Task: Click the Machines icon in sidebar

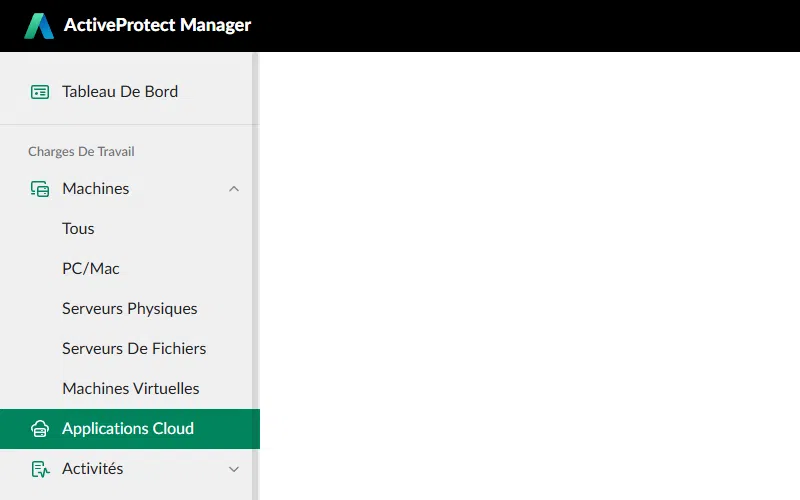Action: coord(40,189)
